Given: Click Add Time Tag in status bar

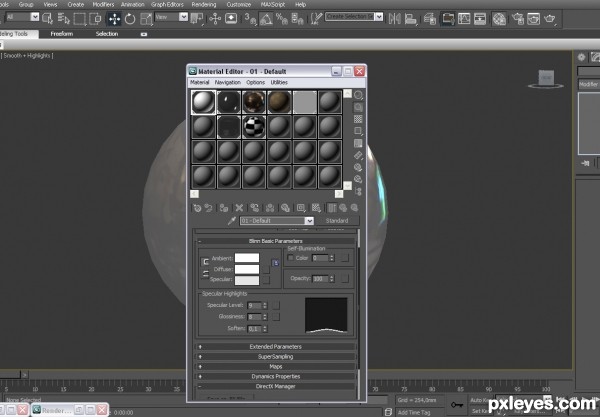Looking at the screenshot, I should tap(414, 412).
